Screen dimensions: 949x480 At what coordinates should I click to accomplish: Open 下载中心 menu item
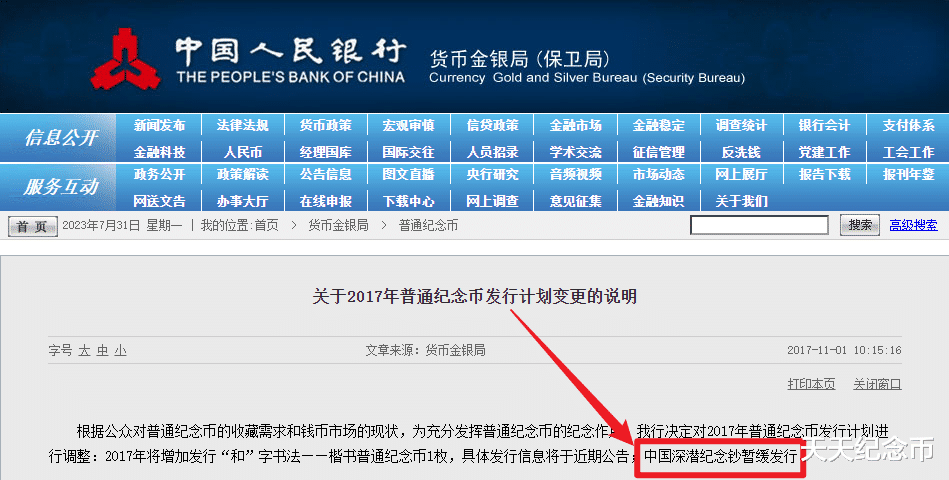coord(409,201)
